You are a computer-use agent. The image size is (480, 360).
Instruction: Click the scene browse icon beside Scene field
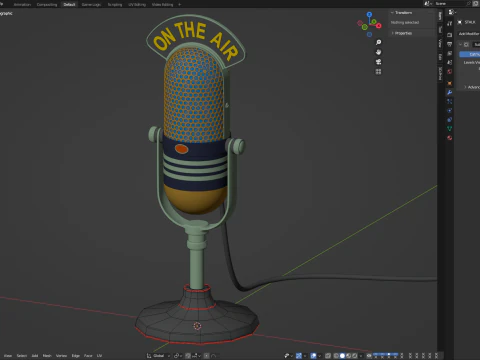click(x=427, y=4)
